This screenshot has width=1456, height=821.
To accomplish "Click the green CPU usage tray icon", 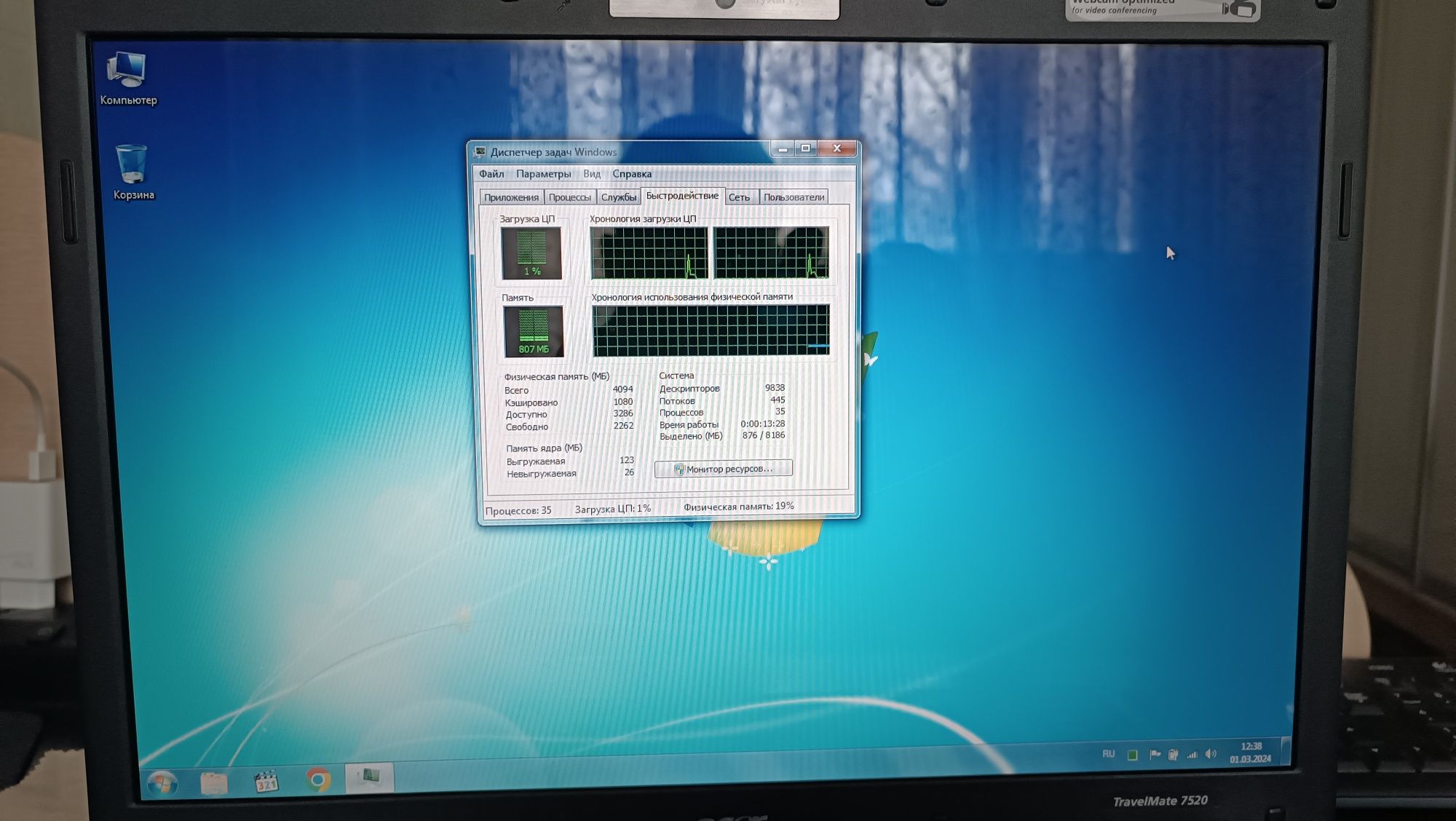I will [1132, 755].
